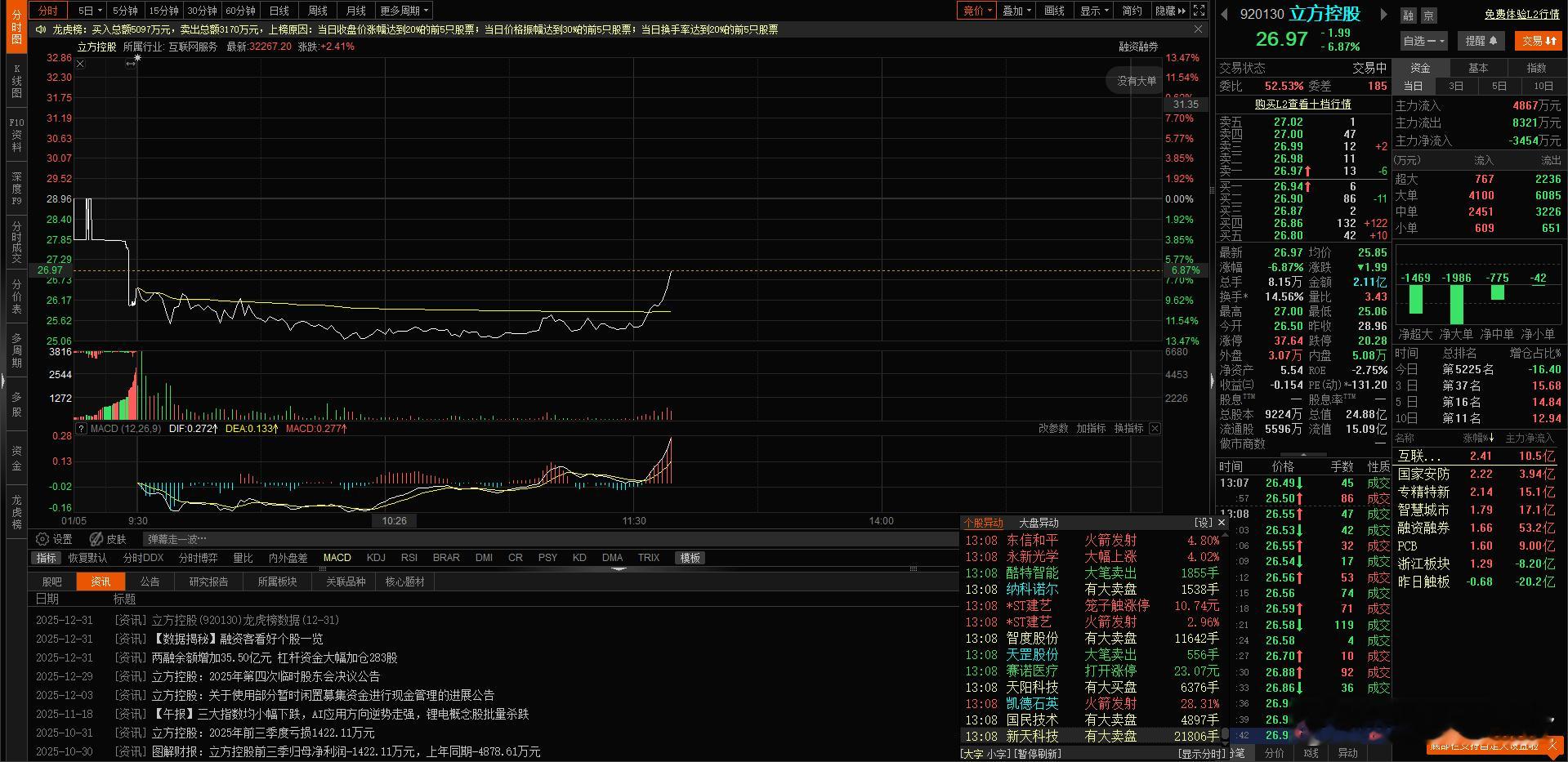The image size is (1568, 762).
Task: Click 购买L2查看十档行情 link
Action: click(1302, 104)
